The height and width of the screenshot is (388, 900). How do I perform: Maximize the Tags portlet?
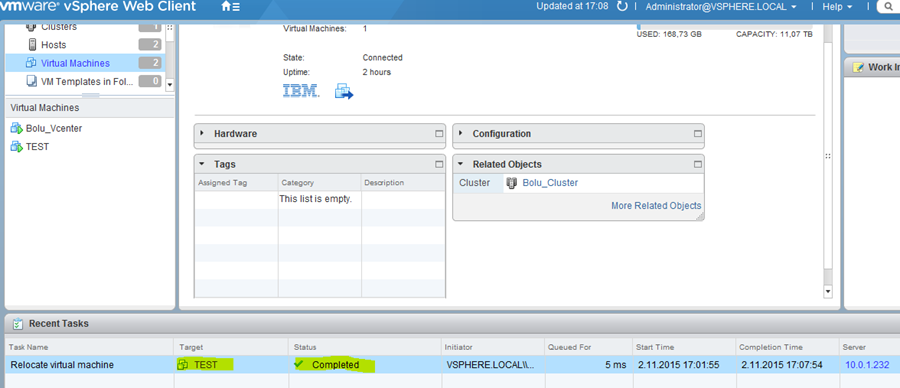click(439, 164)
